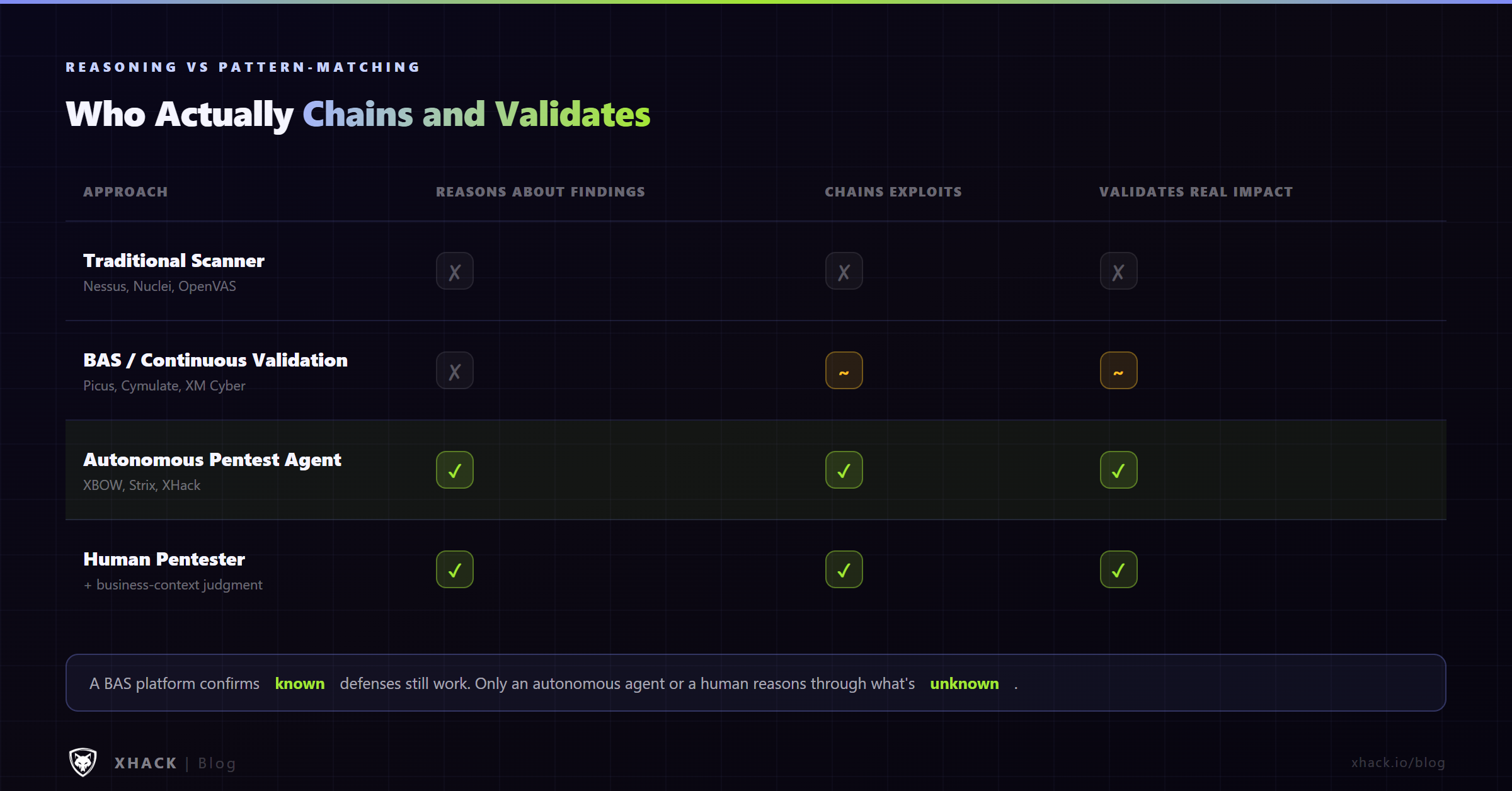Click the tilde icon for BAS chains exploits
The width and height of the screenshot is (1512, 791).
point(844,371)
